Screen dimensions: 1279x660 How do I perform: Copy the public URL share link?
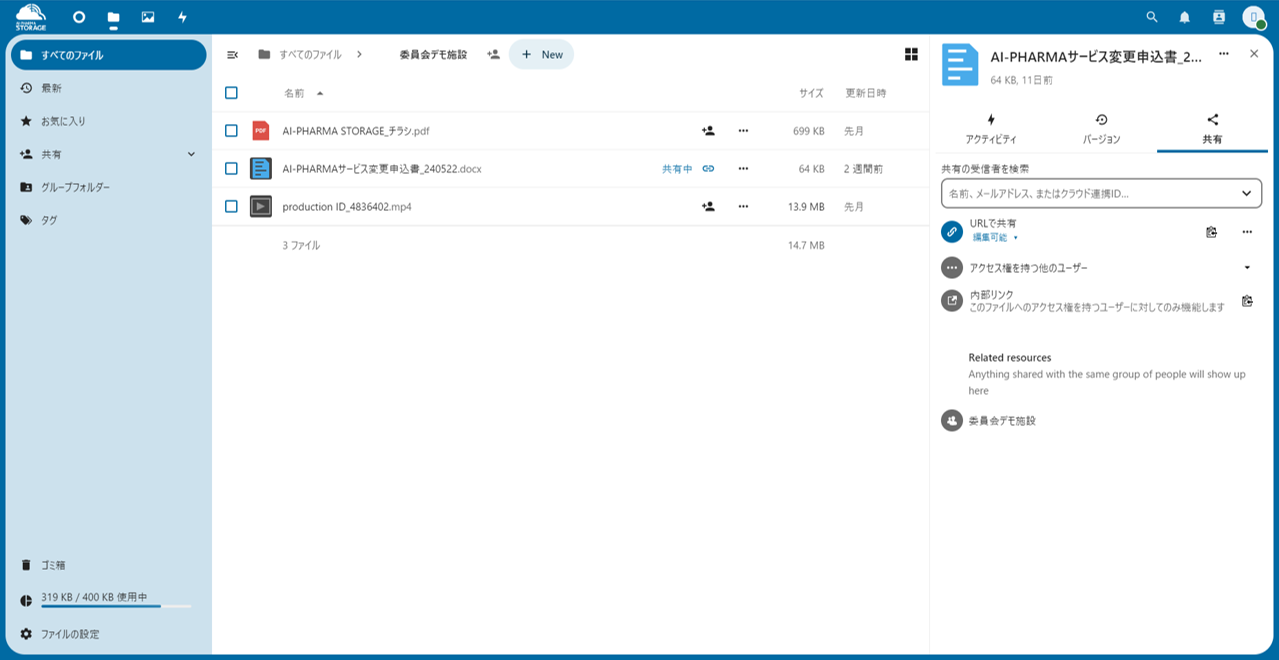coord(1211,232)
